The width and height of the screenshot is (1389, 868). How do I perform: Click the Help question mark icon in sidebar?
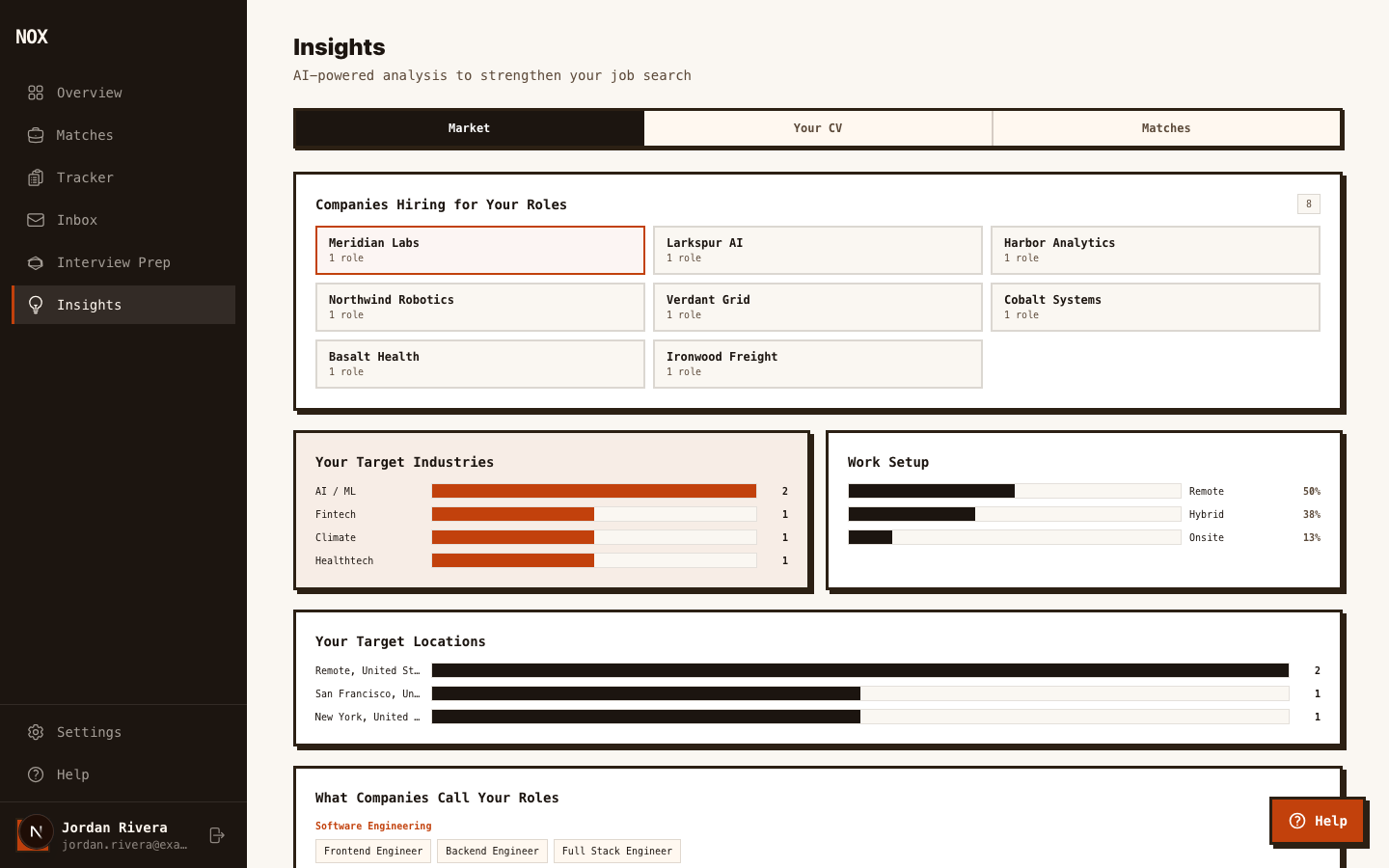click(x=36, y=774)
